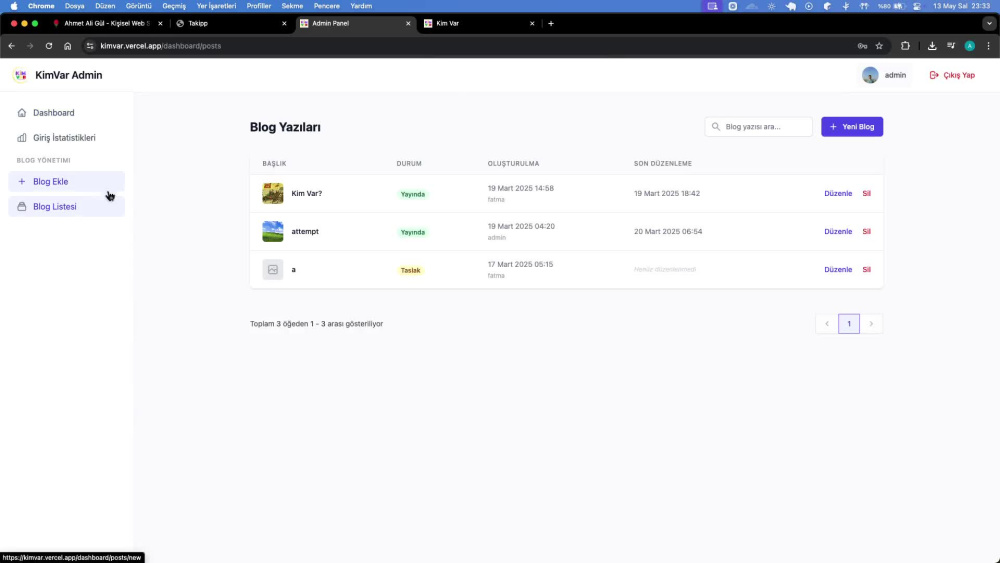Viewport: 1000px width, 563px height.
Task: Click the Taslak status badge
Action: click(x=410, y=270)
